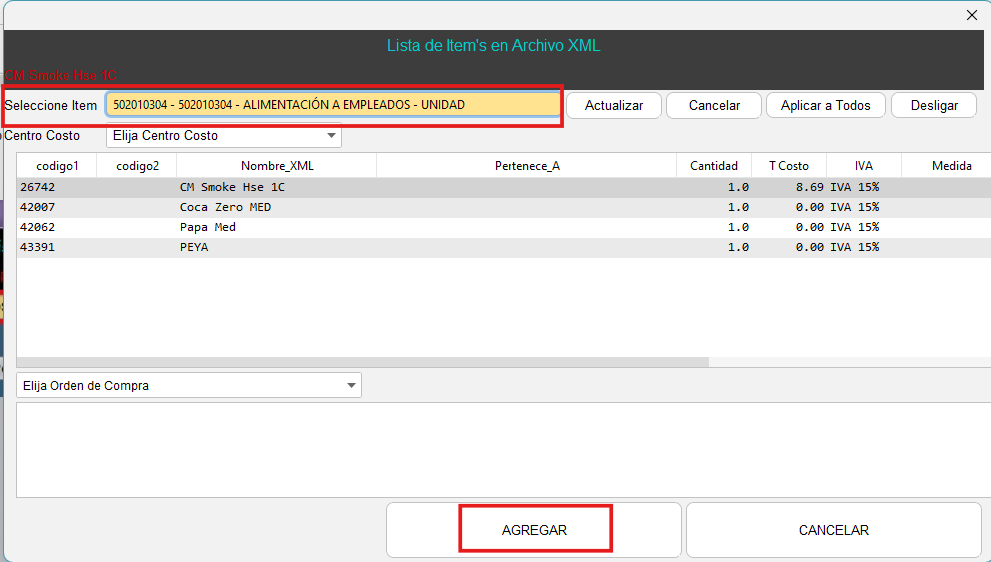Open the Elija Centro Costo dropdown
The width and height of the screenshot is (991, 562).
[x=224, y=136]
